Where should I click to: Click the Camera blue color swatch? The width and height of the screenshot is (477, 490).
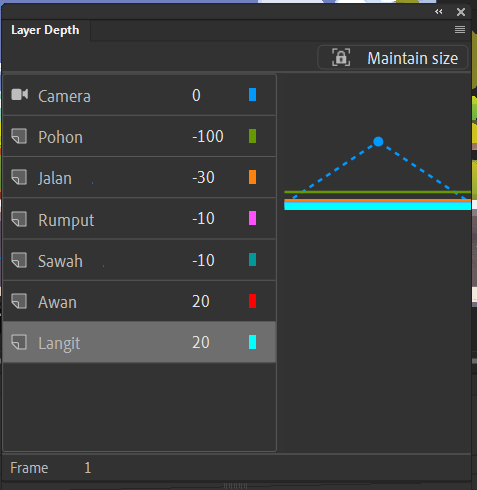(x=252, y=95)
